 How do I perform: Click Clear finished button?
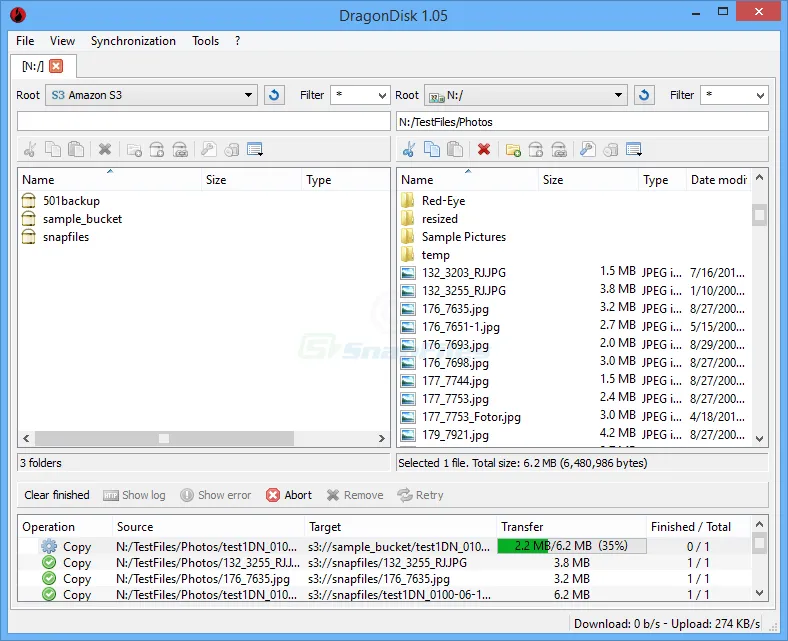pyautogui.click(x=57, y=495)
